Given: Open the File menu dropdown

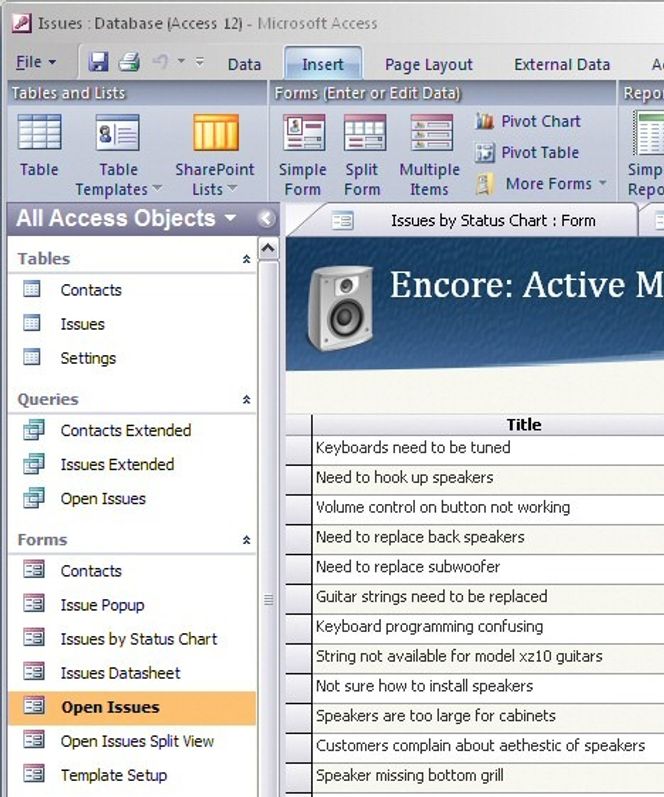Looking at the screenshot, I should point(36,62).
